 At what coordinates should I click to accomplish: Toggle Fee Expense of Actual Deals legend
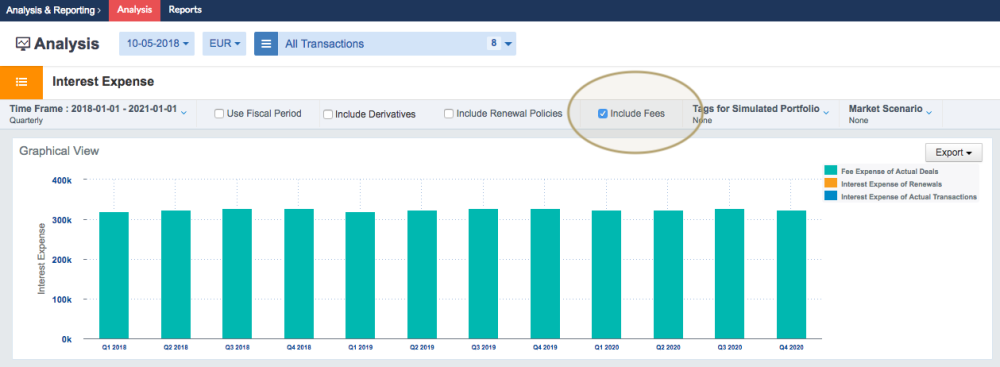[881, 171]
